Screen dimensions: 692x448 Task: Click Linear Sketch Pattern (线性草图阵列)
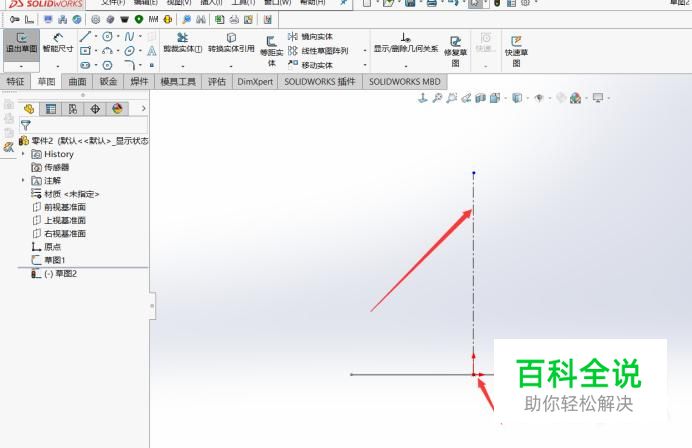pos(318,51)
